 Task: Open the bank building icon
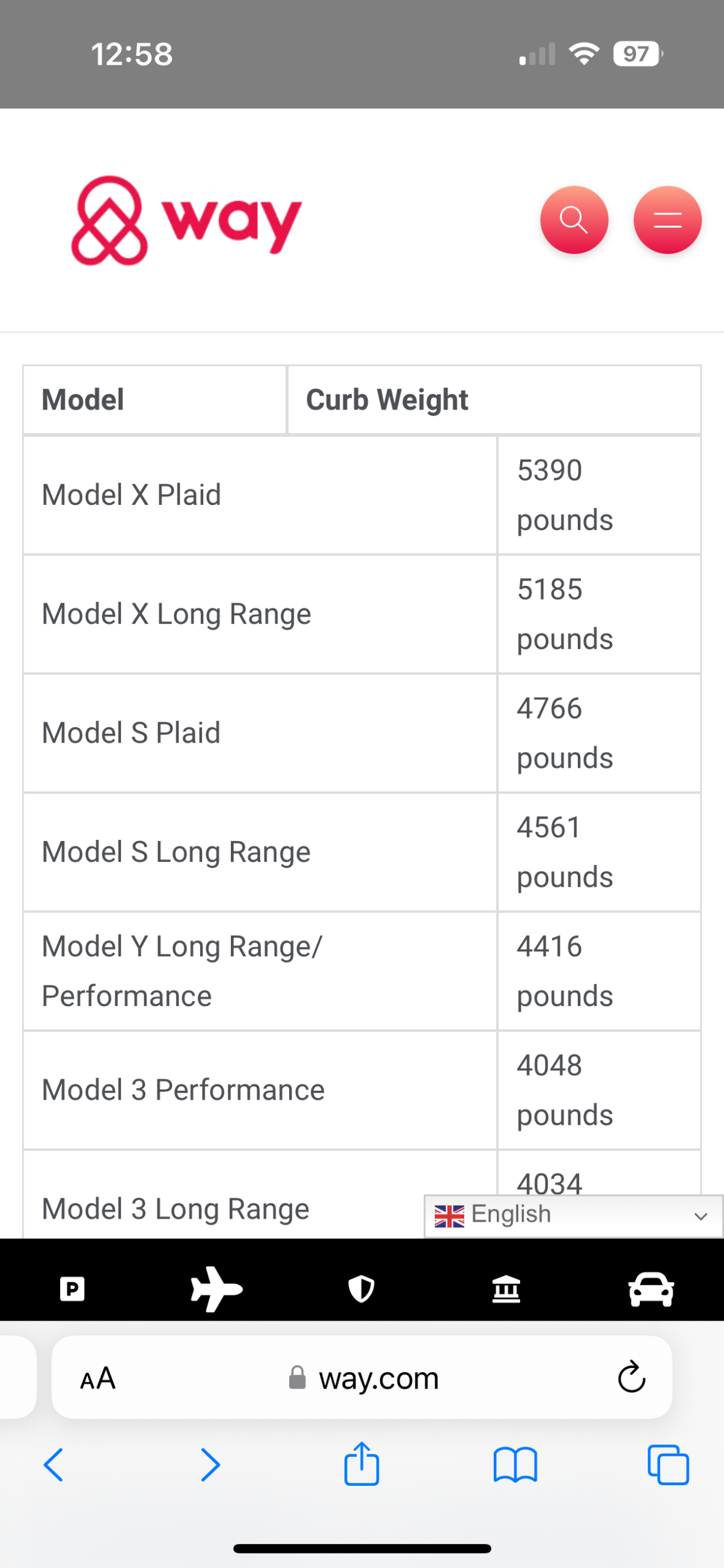click(x=506, y=1289)
